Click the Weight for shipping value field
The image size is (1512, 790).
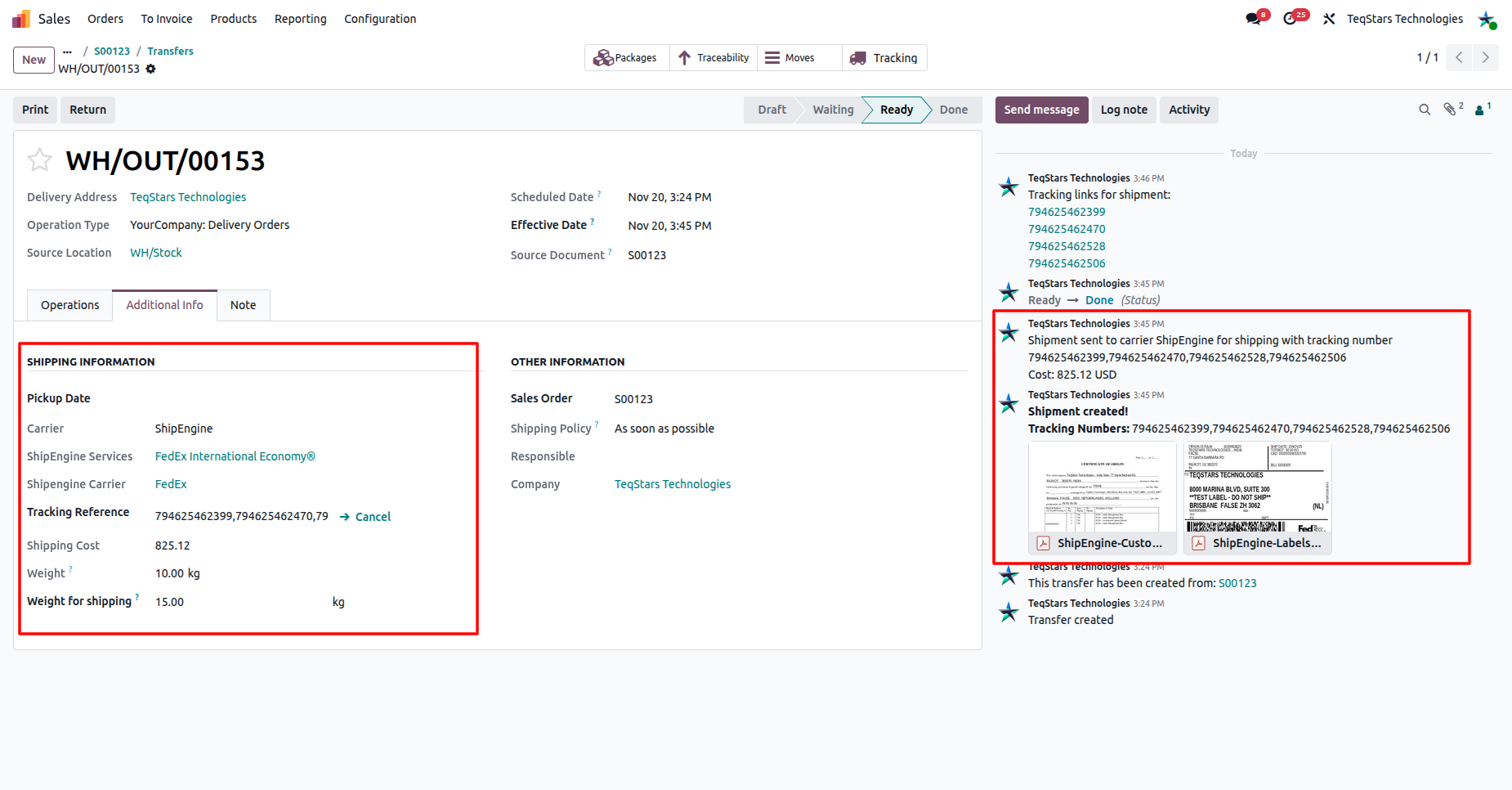pyautogui.click(x=241, y=602)
